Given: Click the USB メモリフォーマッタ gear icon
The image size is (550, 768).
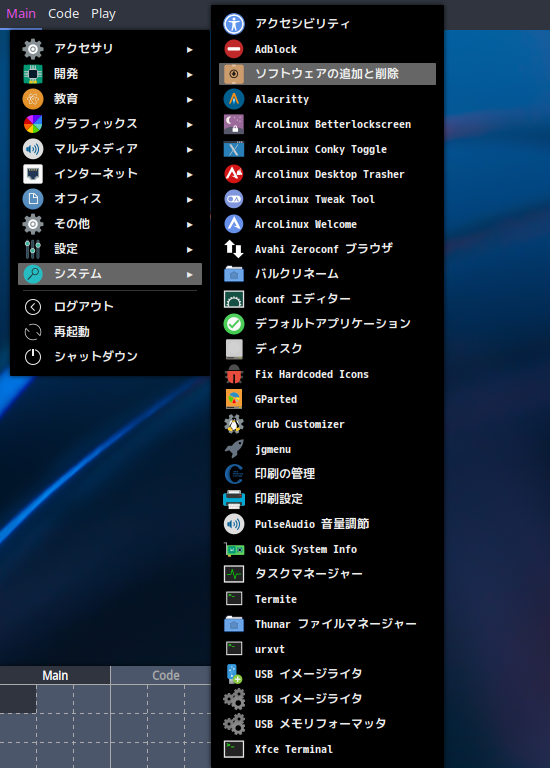Looking at the screenshot, I should coord(234,724).
